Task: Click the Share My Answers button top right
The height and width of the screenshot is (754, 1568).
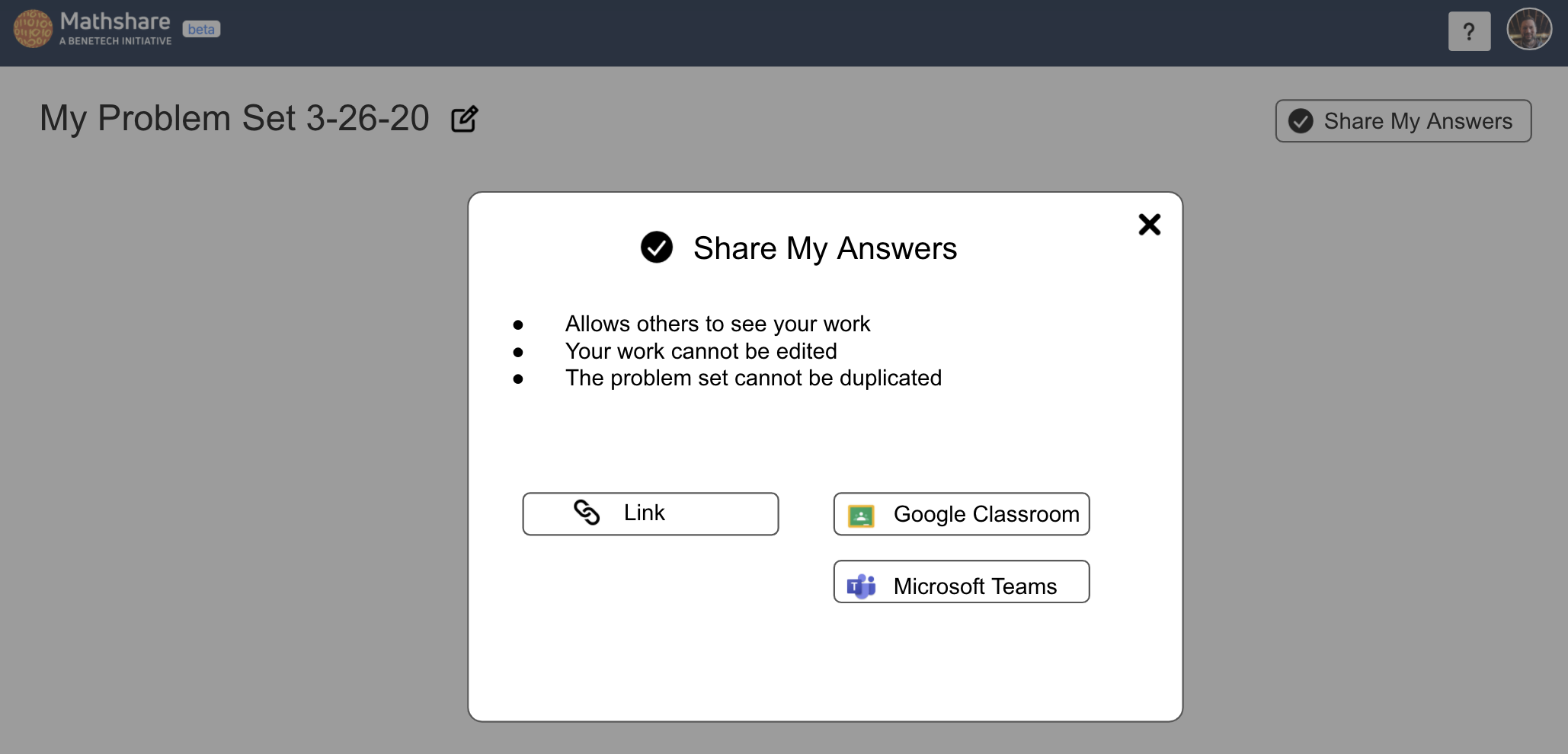Action: pos(1402,120)
